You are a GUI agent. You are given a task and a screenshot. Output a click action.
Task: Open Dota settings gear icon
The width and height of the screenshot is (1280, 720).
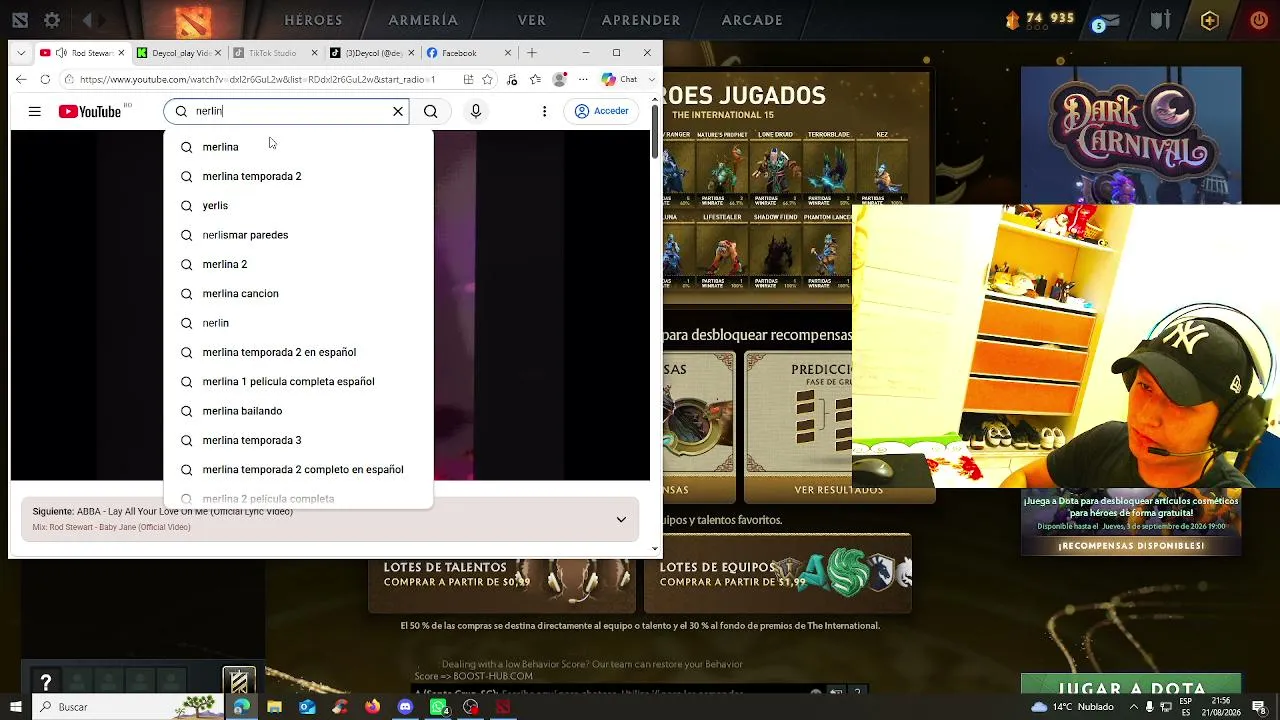52,20
